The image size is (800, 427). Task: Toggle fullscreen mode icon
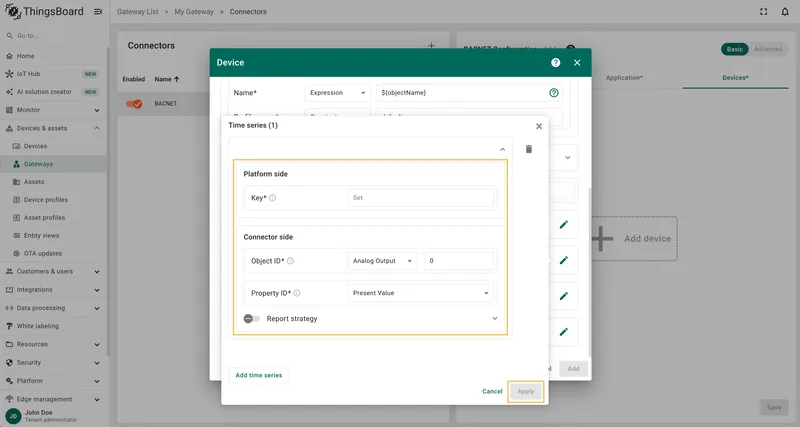click(763, 12)
